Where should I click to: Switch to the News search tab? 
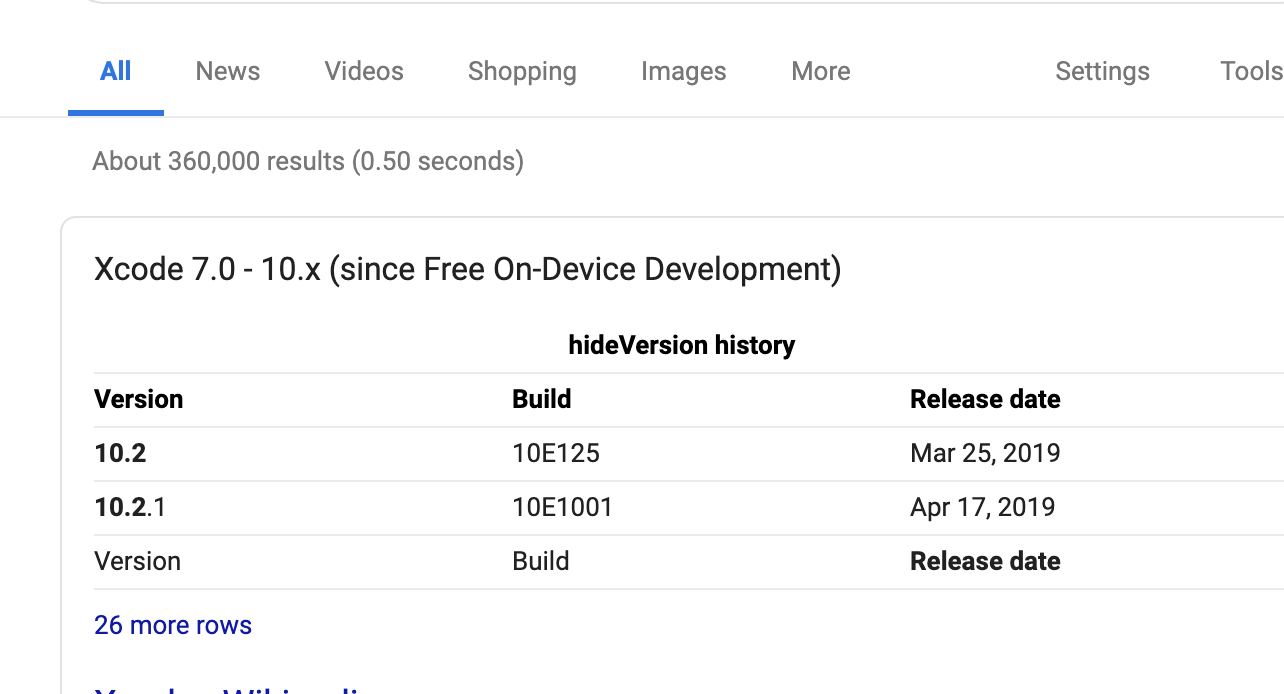(227, 71)
